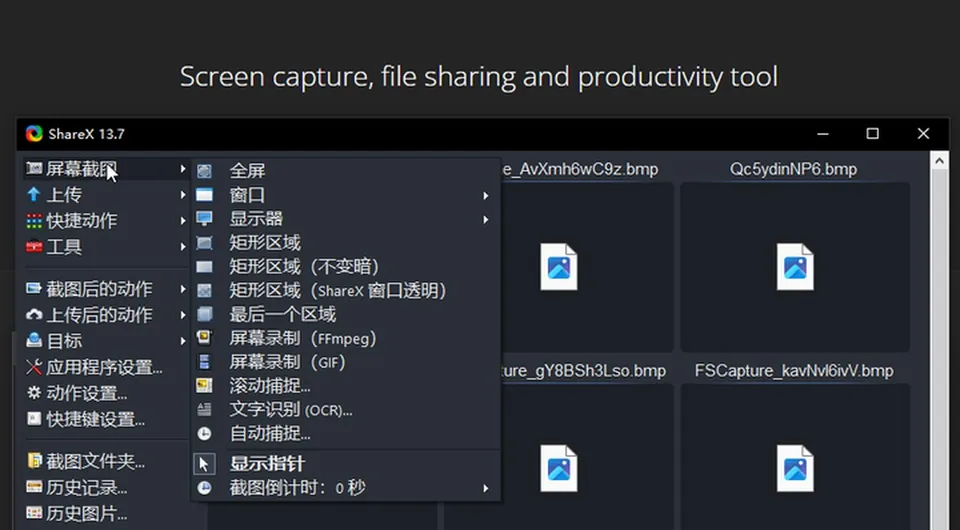Open 快捷键设置... from sidebar

tap(104, 419)
